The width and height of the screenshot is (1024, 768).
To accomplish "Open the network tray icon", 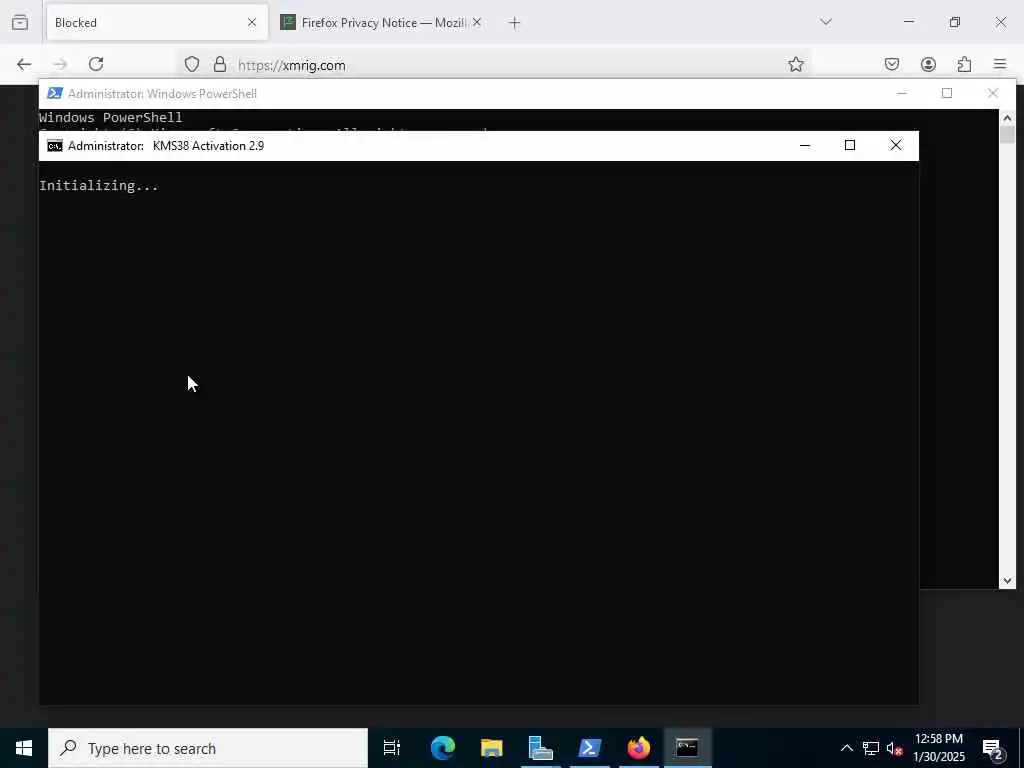I will click(x=871, y=748).
